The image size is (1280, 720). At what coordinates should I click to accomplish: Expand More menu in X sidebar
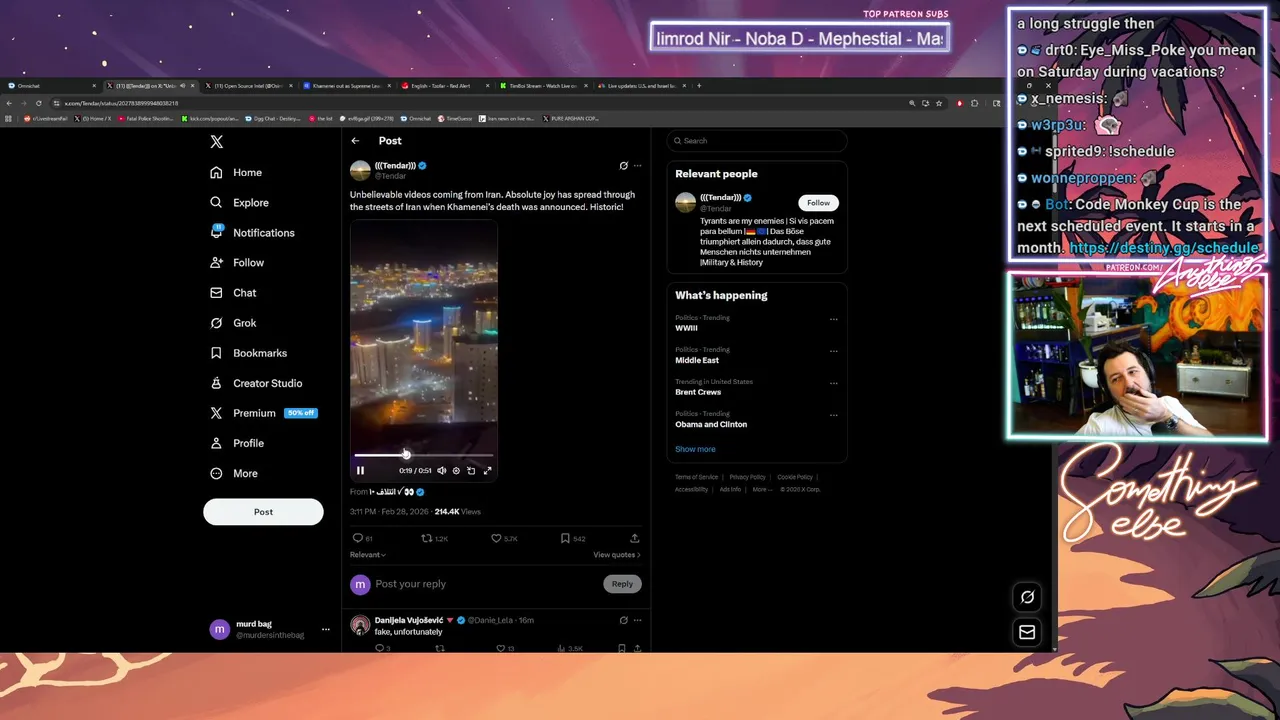234,473
